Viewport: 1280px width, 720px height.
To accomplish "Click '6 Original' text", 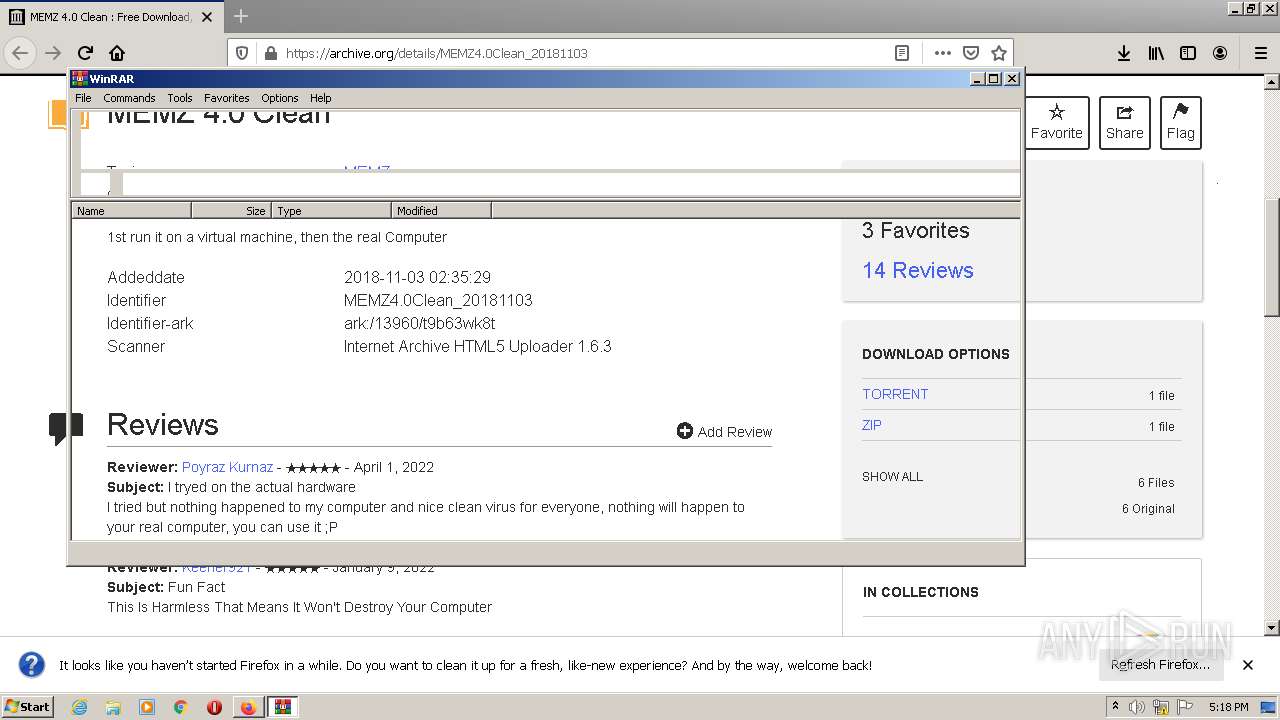I will [1148, 509].
